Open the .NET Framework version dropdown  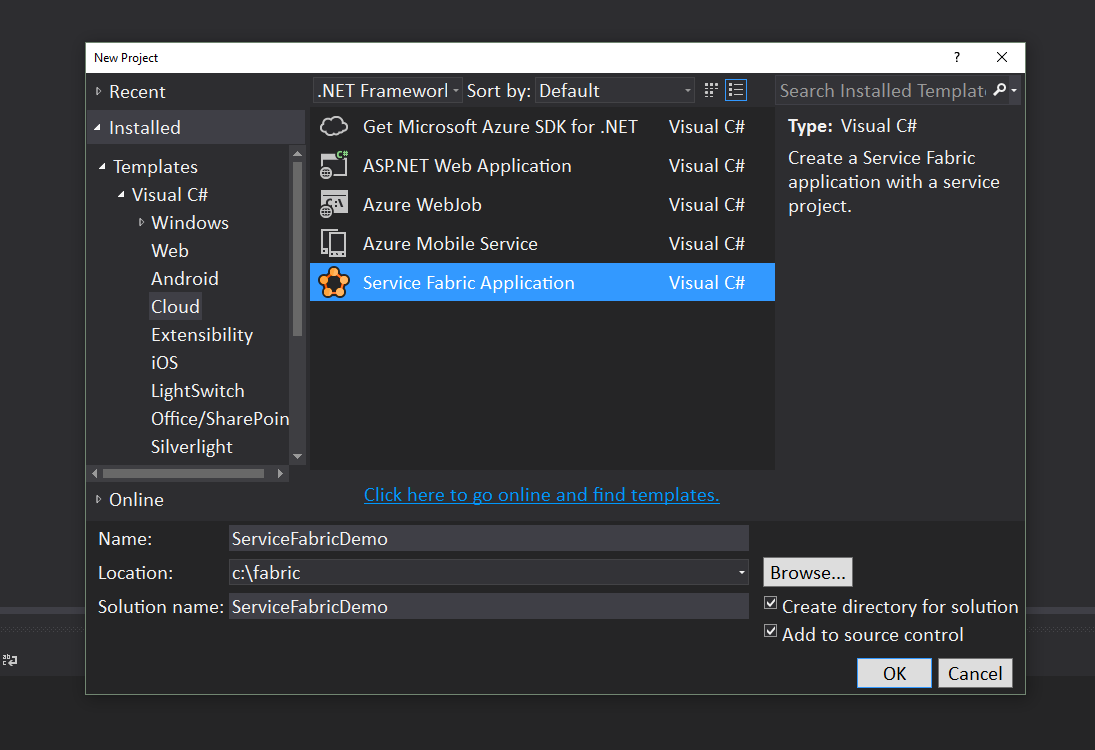[388, 90]
